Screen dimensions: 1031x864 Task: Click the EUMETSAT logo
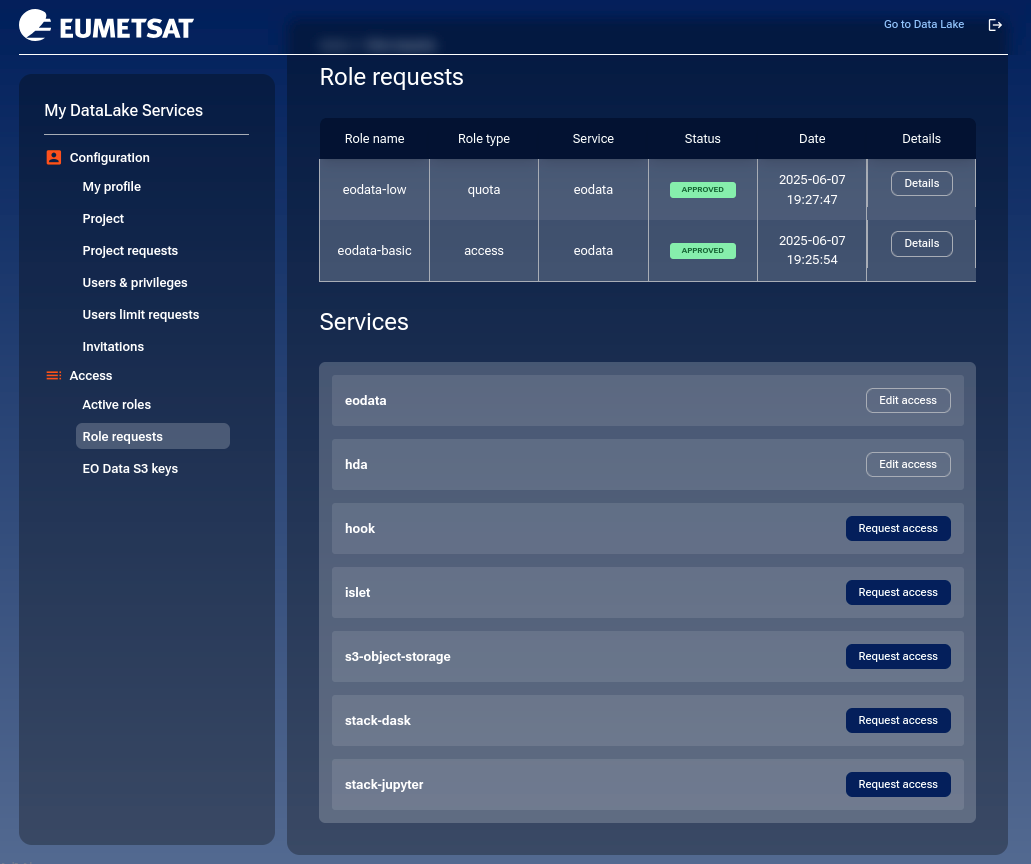pyautogui.click(x=107, y=26)
